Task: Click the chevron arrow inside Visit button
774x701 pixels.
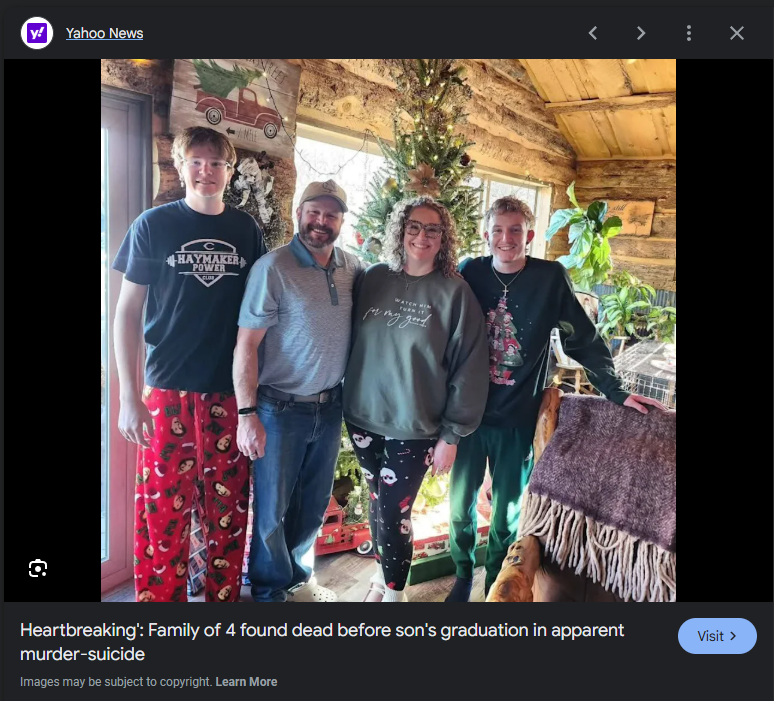Action: click(733, 636)
